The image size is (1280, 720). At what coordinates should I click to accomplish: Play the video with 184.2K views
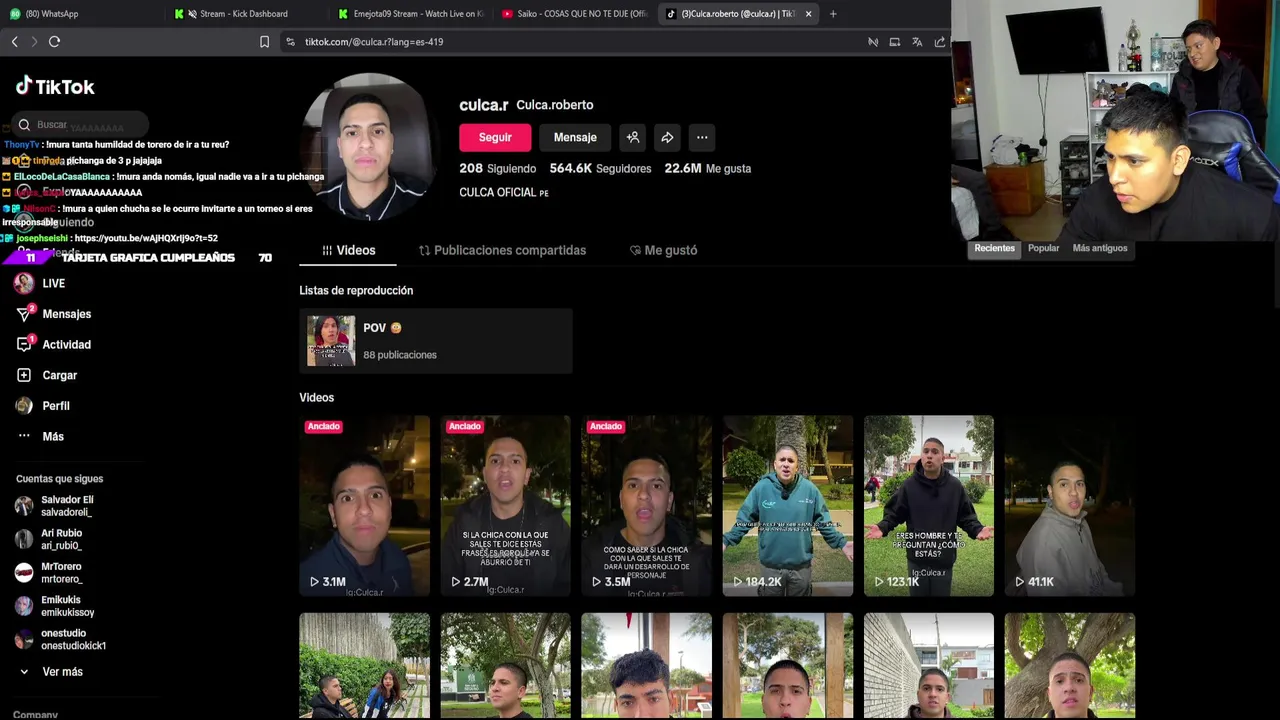pyautogui.click(x=788, y=506)
